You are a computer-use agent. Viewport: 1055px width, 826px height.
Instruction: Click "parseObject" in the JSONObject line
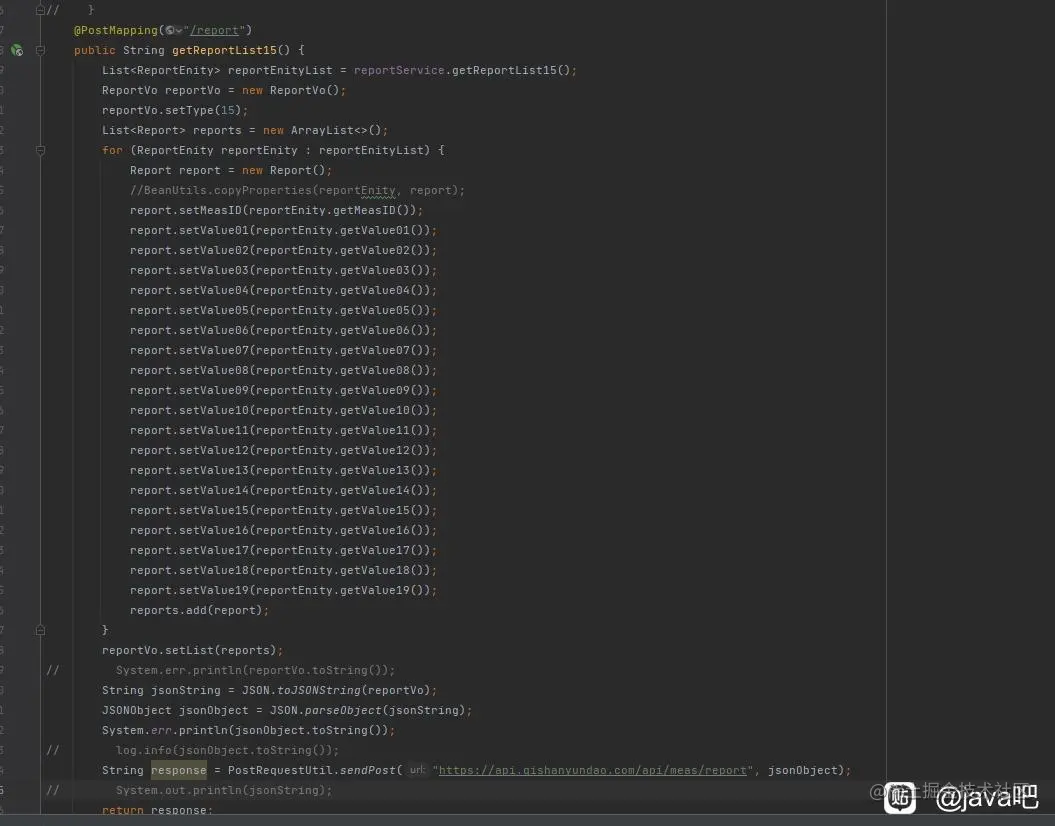pyautogui.click(x=343, y=710)
